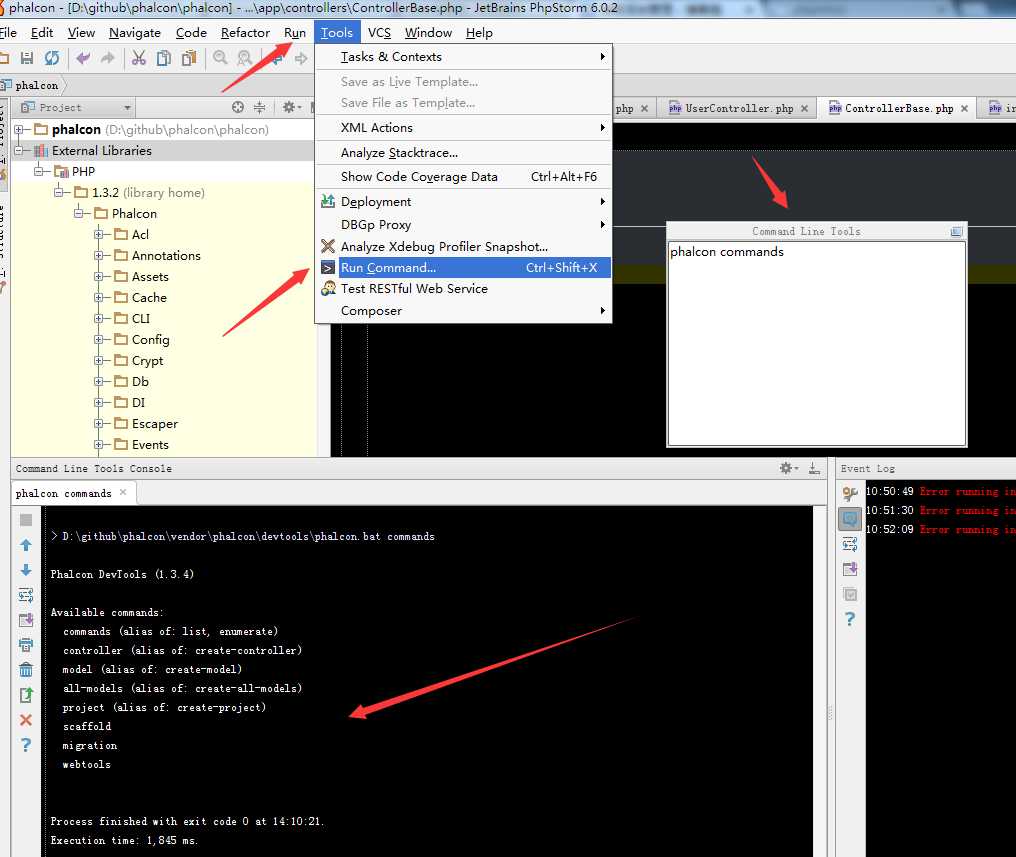Click Collapse All icon in Project panel

[259, 107]
